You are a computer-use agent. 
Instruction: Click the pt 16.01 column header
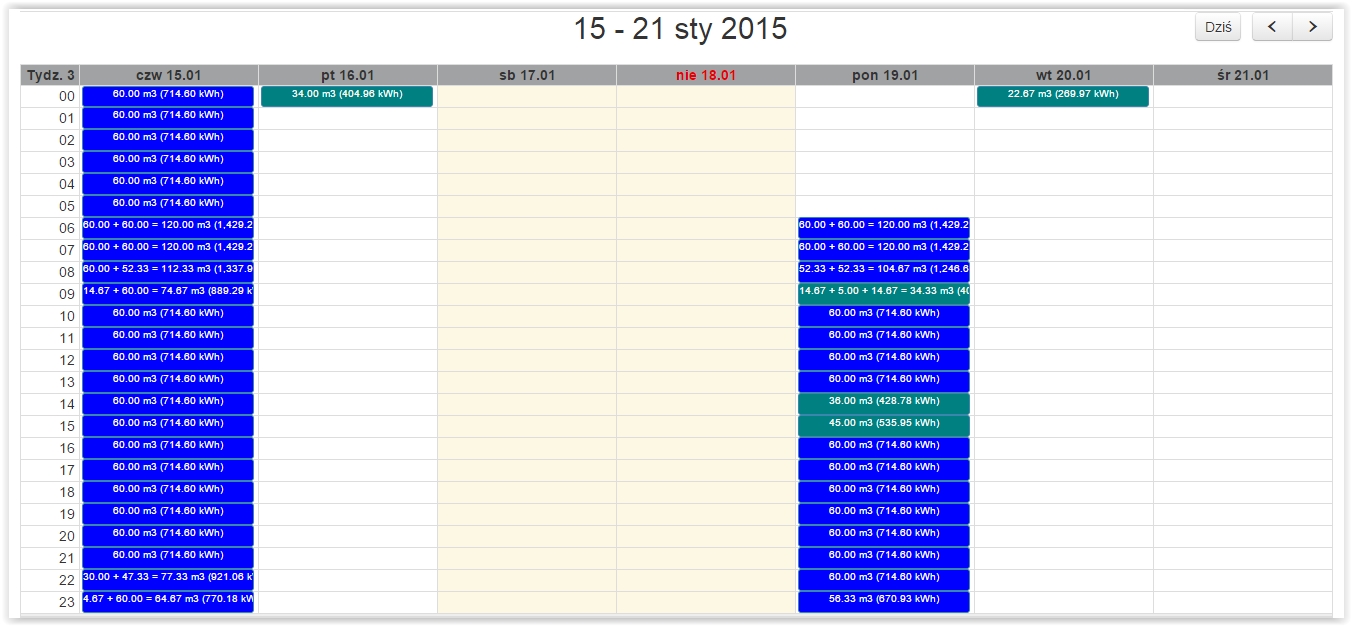[348, 75]
